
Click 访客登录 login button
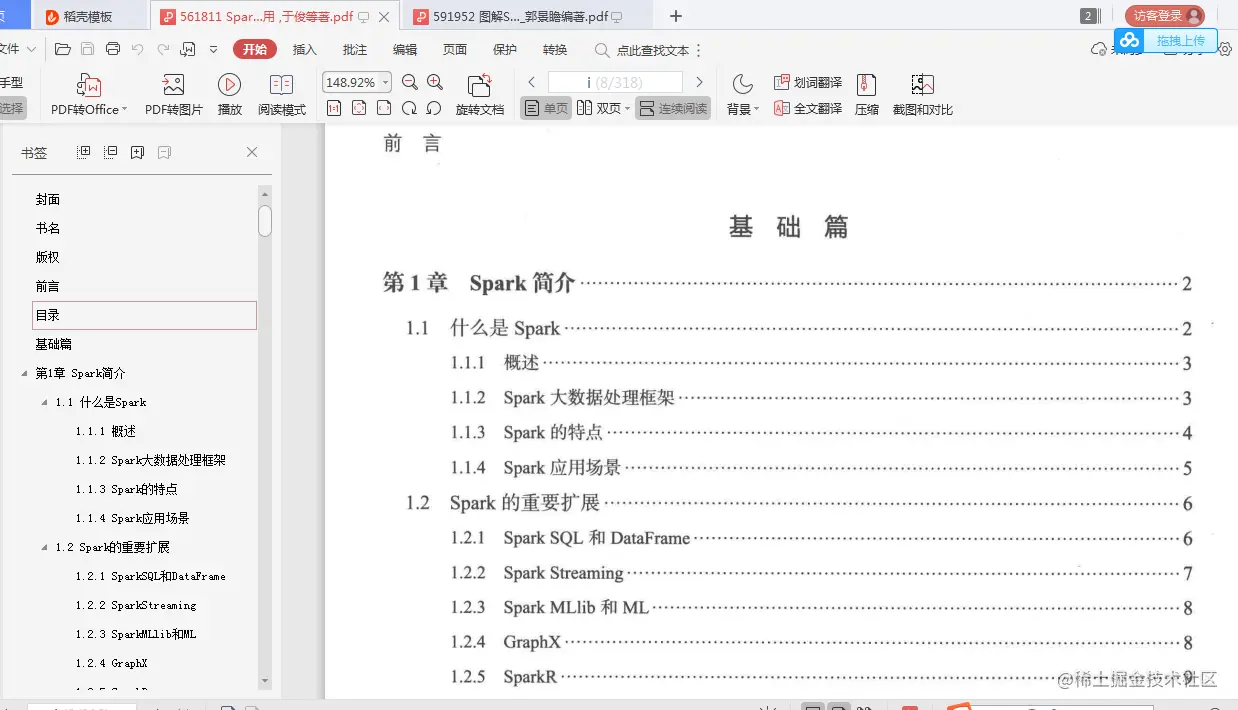1164,16
